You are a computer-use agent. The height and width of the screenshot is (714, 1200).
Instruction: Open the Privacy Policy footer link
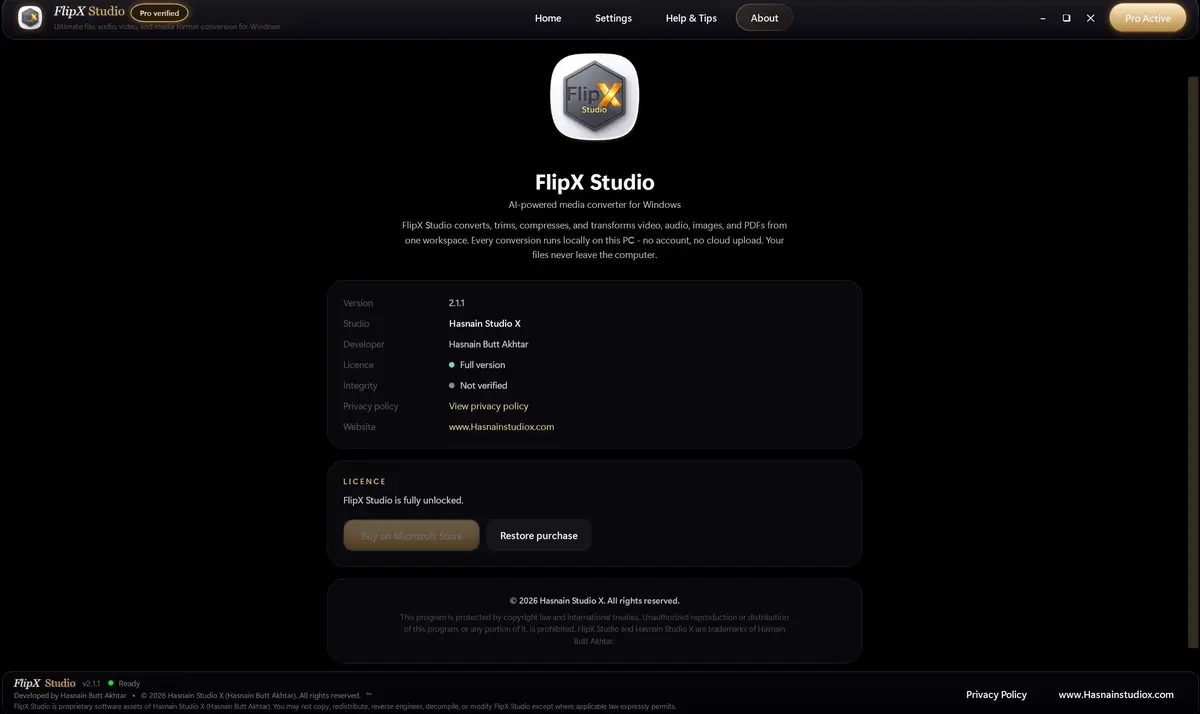click(x=996, y=695)
